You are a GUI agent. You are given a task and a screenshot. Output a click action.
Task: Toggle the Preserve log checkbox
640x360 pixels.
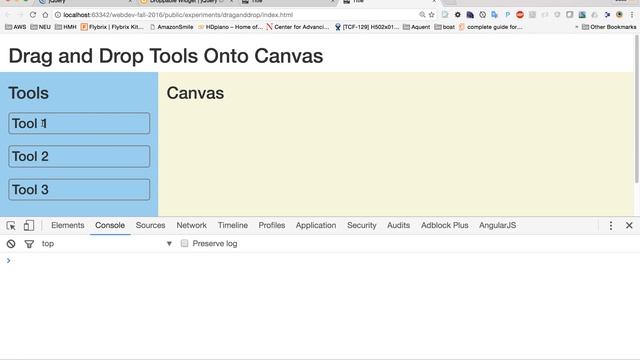pos(184,243)
